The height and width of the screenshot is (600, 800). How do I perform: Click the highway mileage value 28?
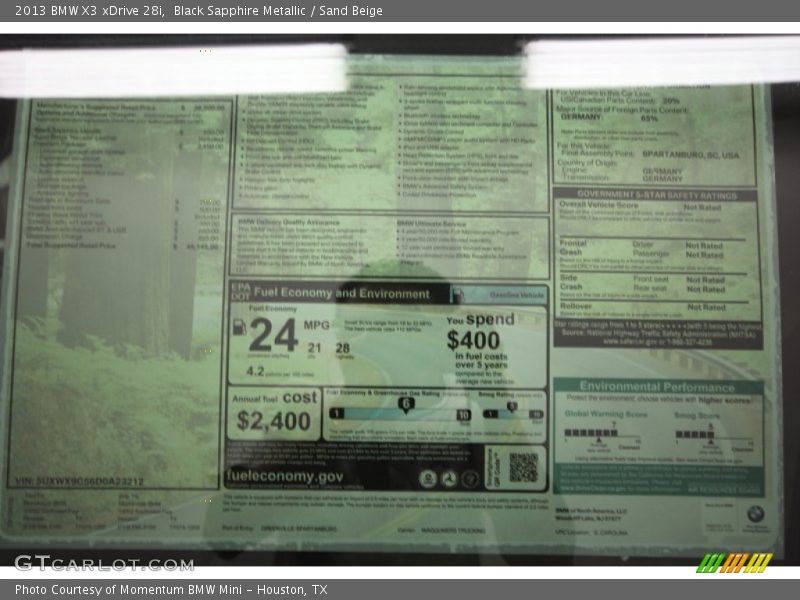343,348
